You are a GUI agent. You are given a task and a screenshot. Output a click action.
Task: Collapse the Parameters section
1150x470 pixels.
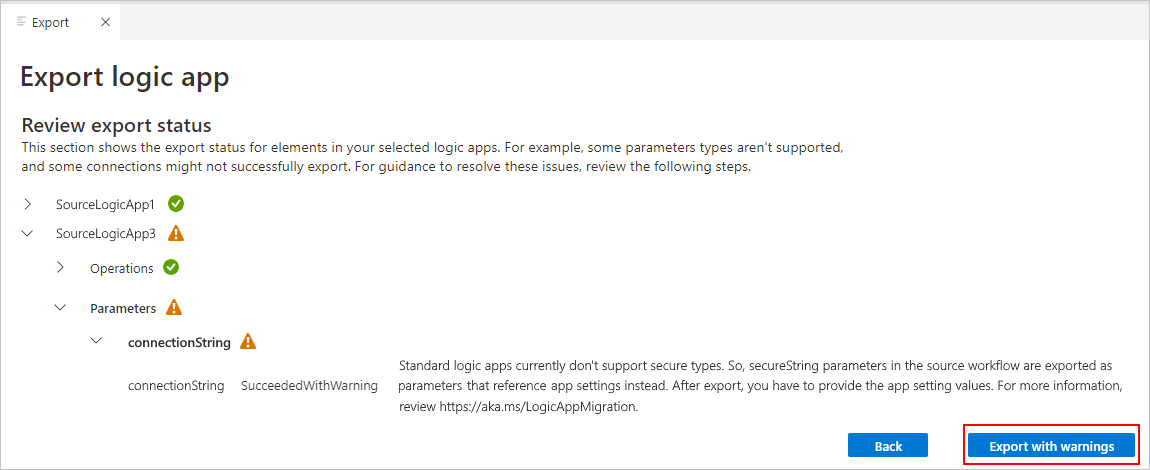click(62, 309)
